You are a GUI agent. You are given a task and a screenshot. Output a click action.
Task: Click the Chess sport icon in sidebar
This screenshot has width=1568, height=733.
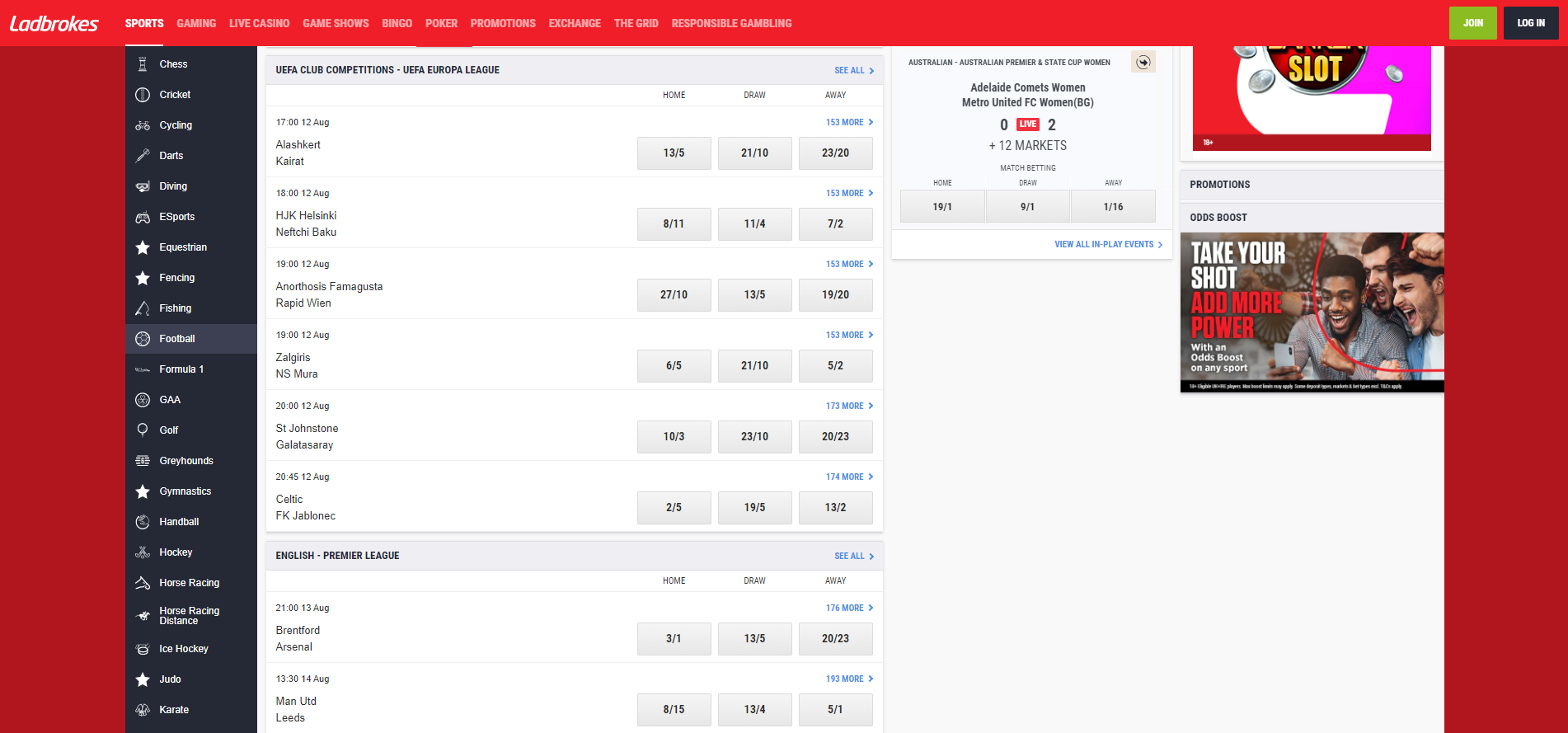[143, 64]
